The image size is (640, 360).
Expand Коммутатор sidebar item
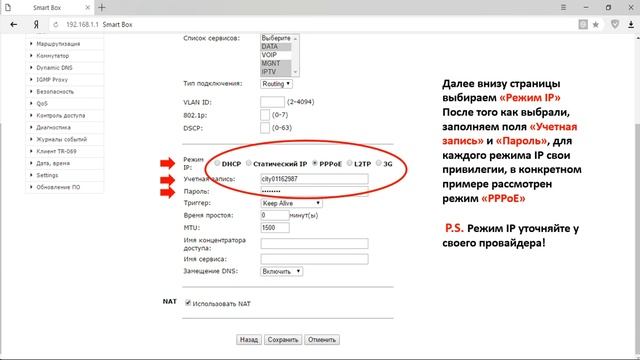[x=53, y=56]
